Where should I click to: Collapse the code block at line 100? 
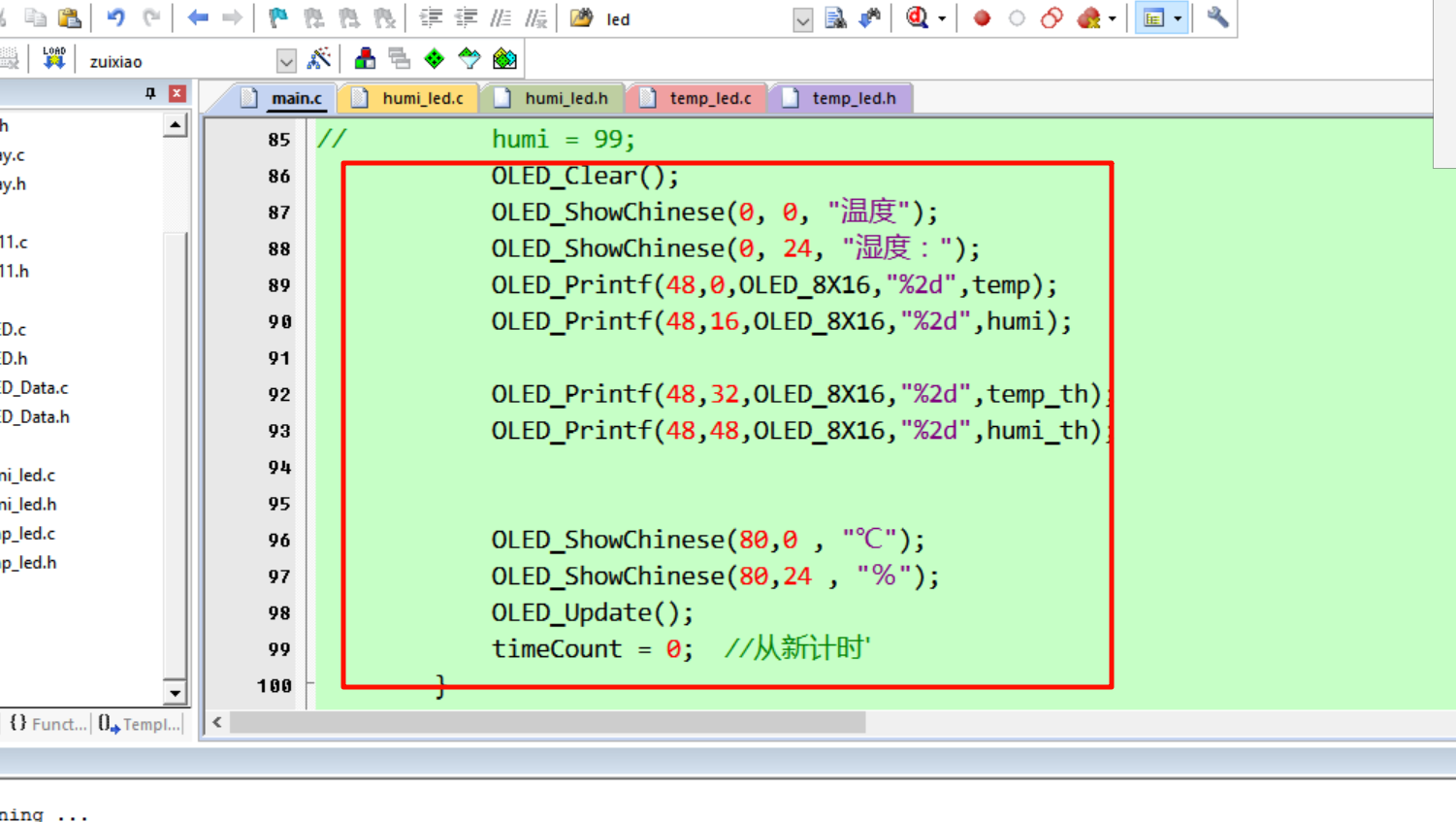[310, 683]
